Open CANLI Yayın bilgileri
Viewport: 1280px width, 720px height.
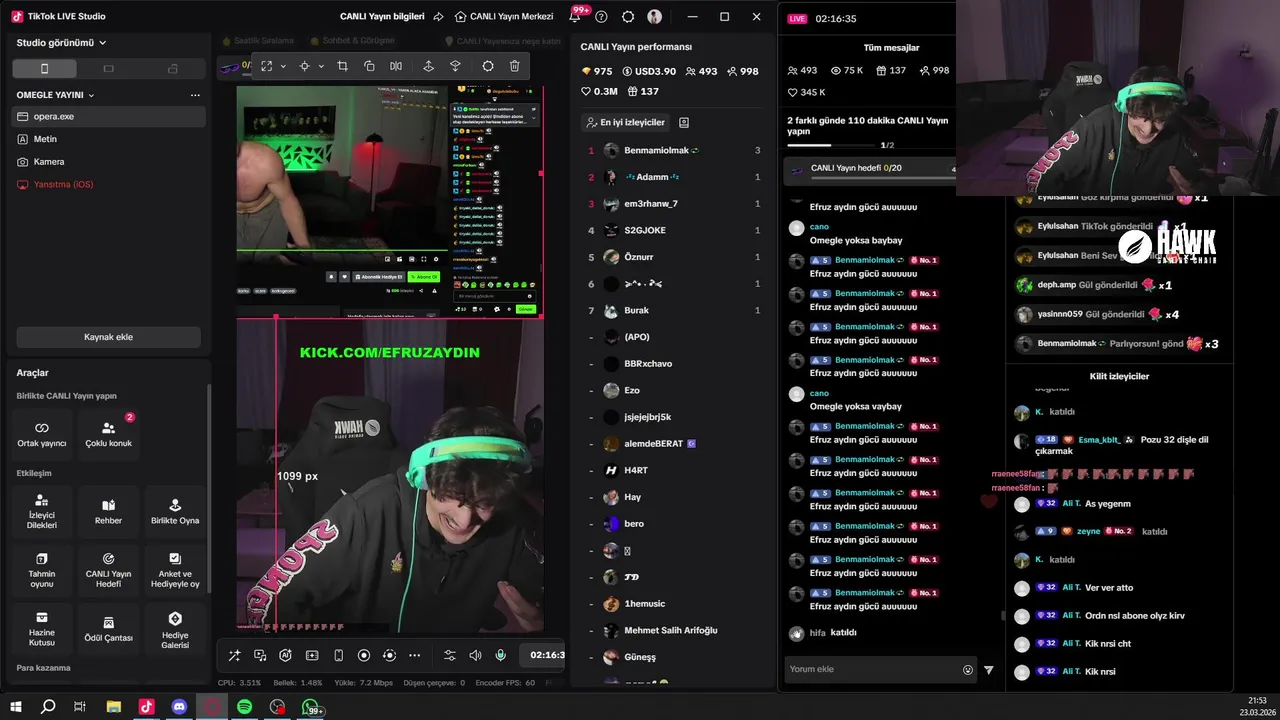click(x=384, y=17)
